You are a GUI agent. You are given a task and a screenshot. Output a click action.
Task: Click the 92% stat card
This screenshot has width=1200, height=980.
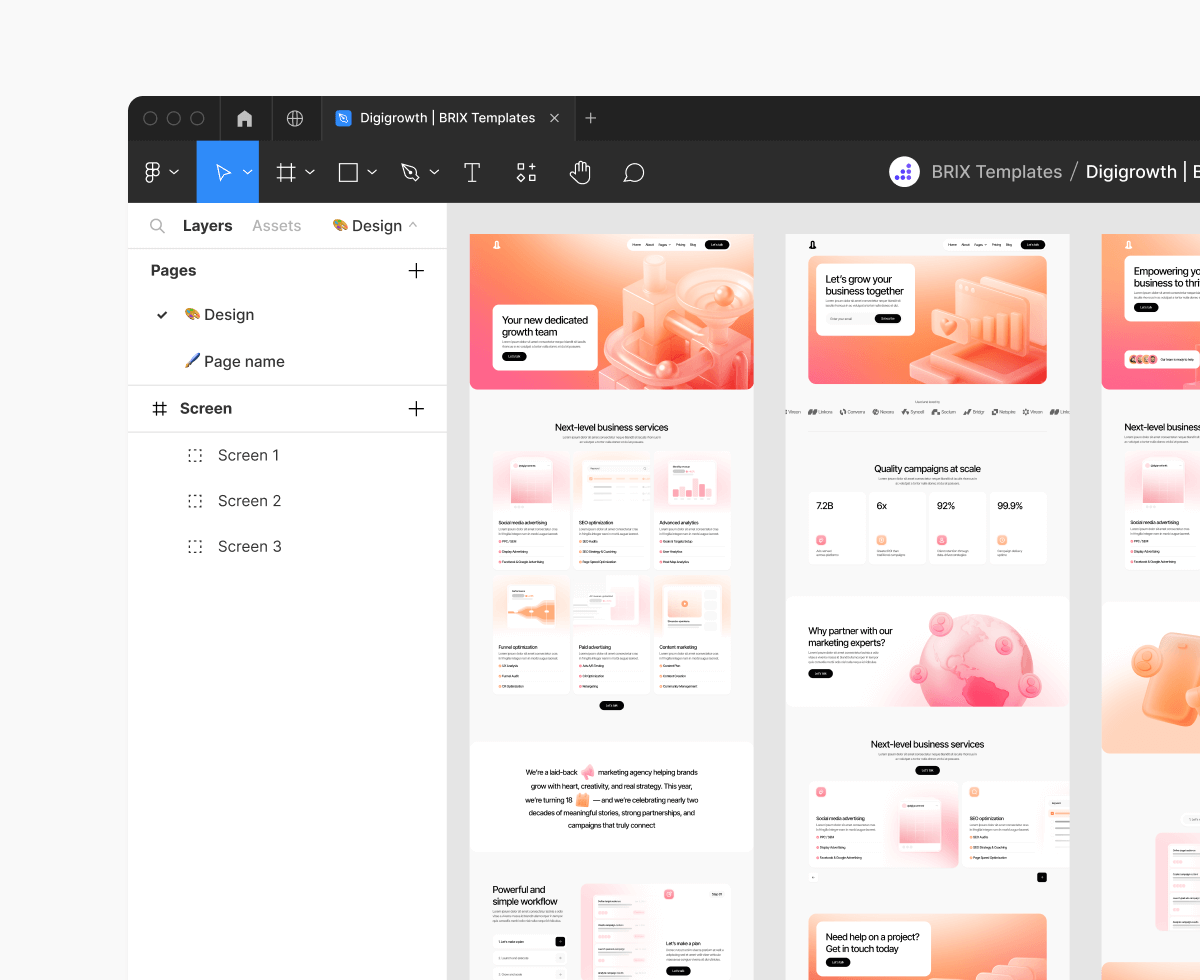958,528
